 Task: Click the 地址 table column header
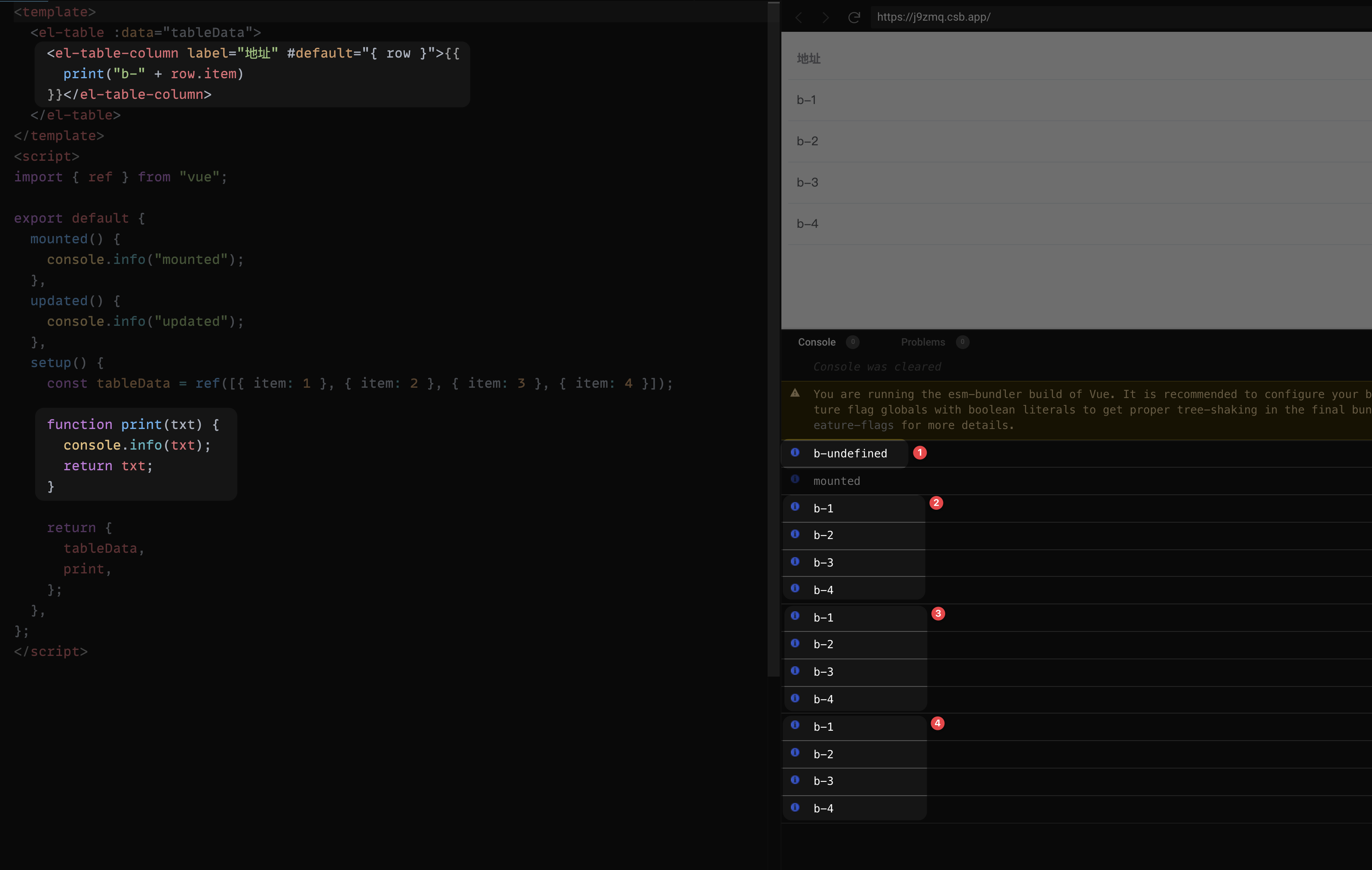point(808,59)
